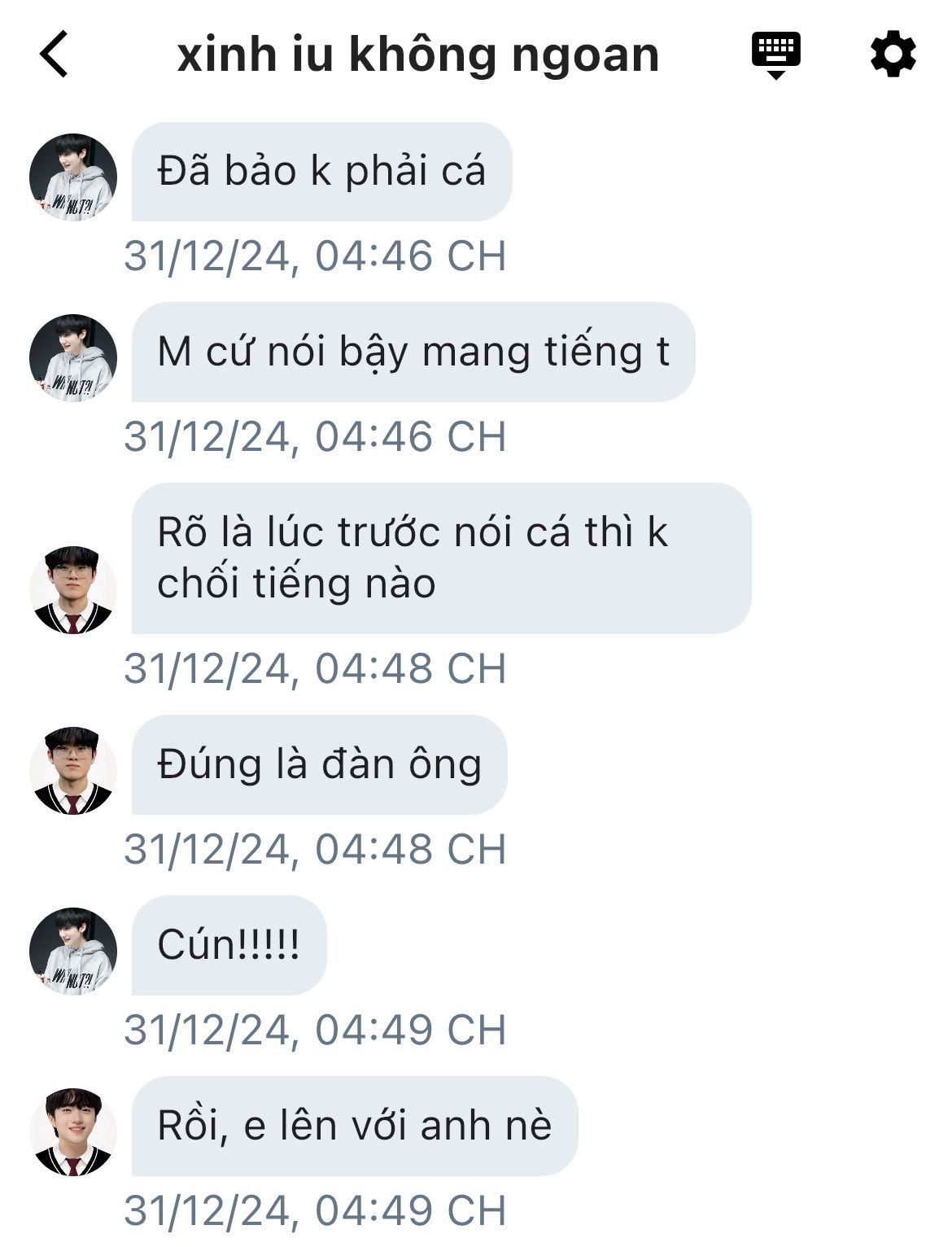Tap avatar beside "Đúng là đàn ông"
The width and height of the screenshot is (952, 1247).
[x=73, y=771]
